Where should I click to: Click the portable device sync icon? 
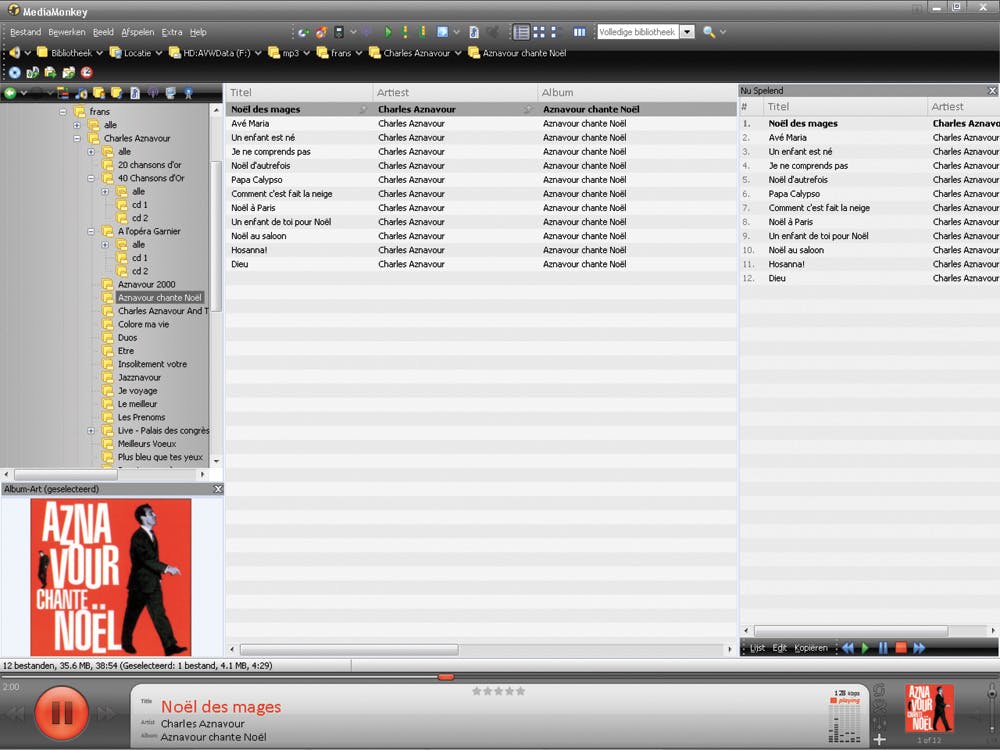339,32
